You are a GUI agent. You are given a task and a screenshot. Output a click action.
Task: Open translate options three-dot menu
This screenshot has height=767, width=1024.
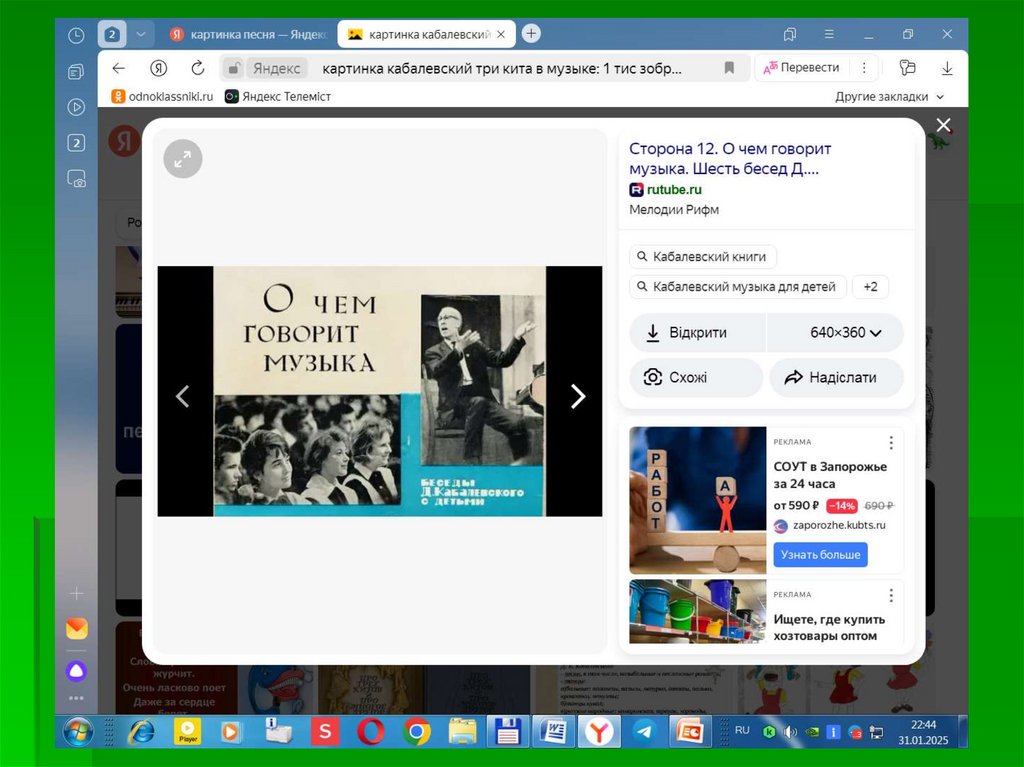click(x=864, y=68)
